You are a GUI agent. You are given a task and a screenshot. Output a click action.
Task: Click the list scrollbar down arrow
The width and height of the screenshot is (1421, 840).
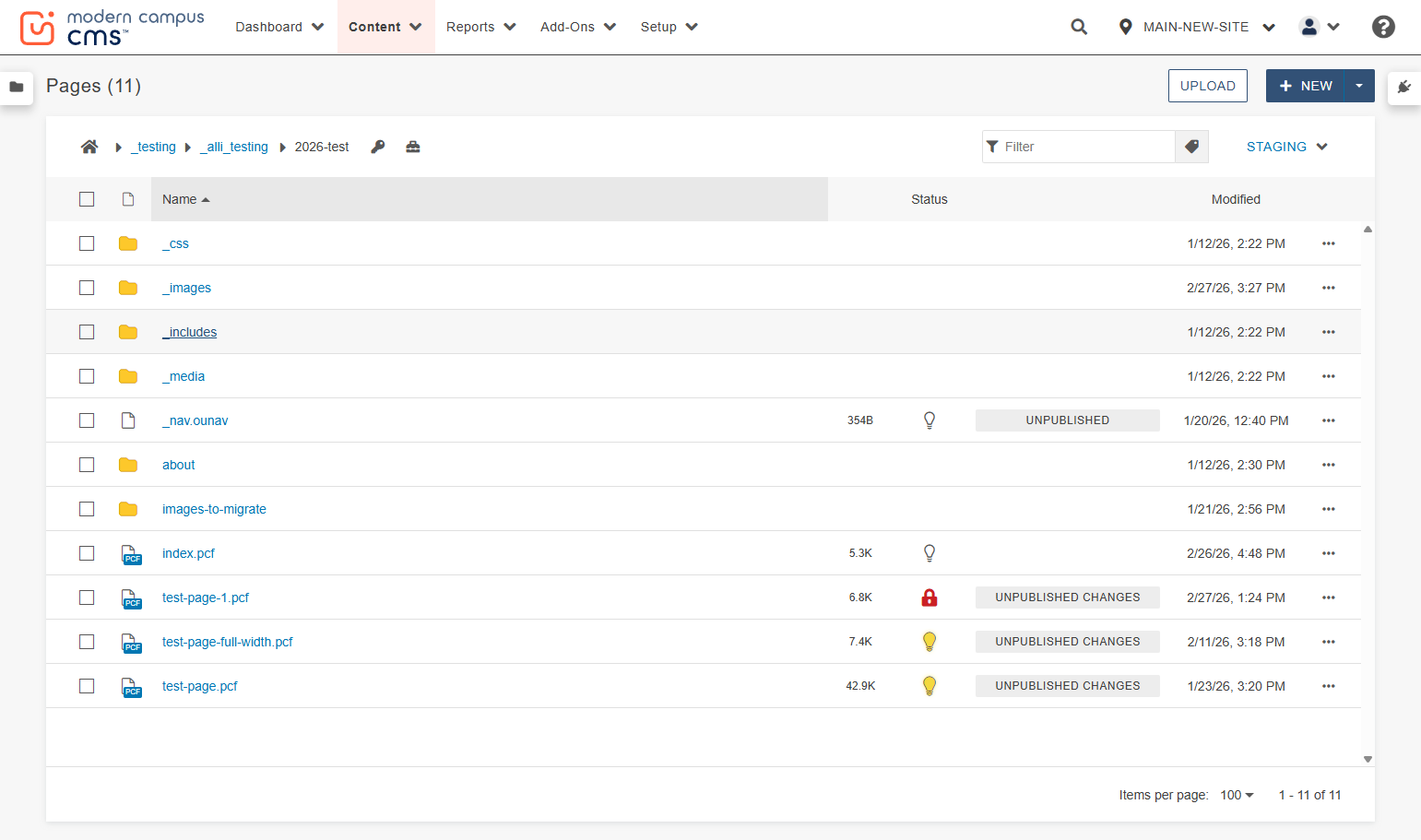(1368, 760)
